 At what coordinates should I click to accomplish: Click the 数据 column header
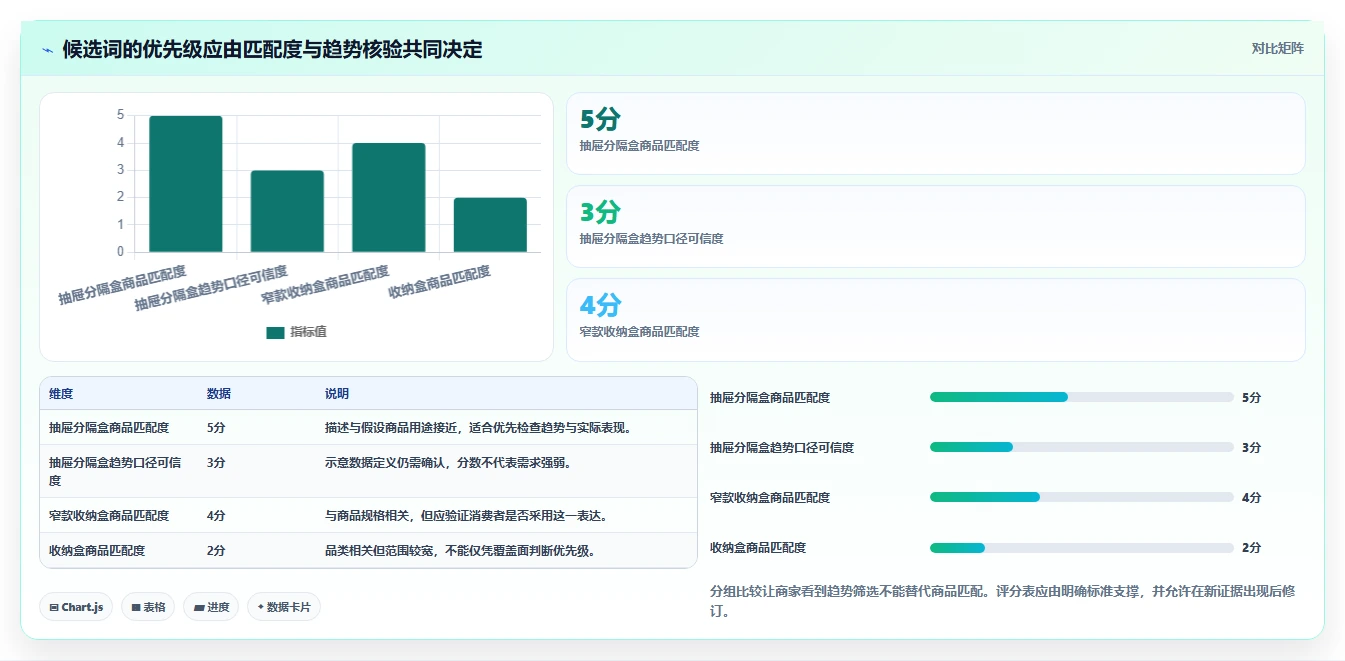219,394
